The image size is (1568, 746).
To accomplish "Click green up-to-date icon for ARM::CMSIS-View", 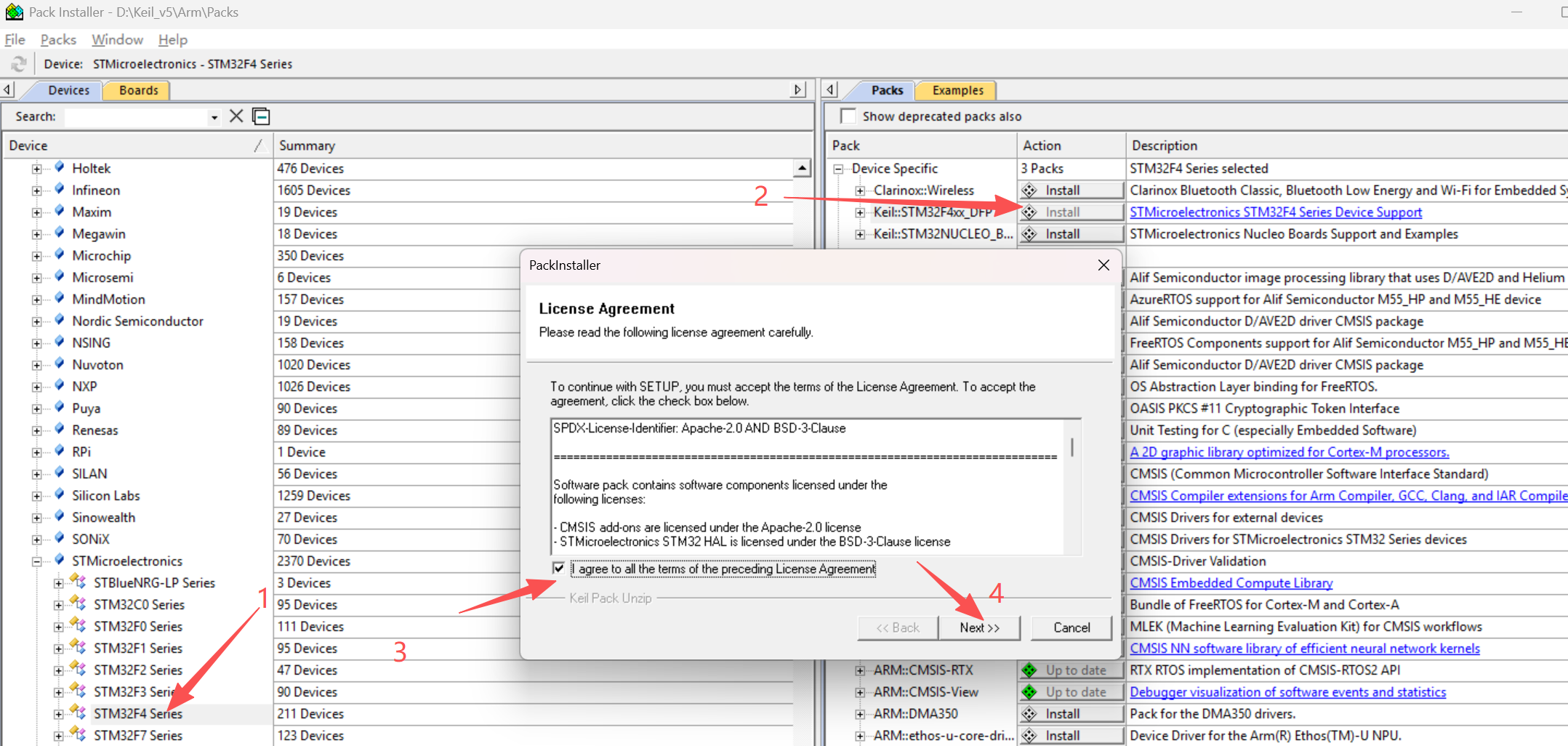I will [1029, 692].
